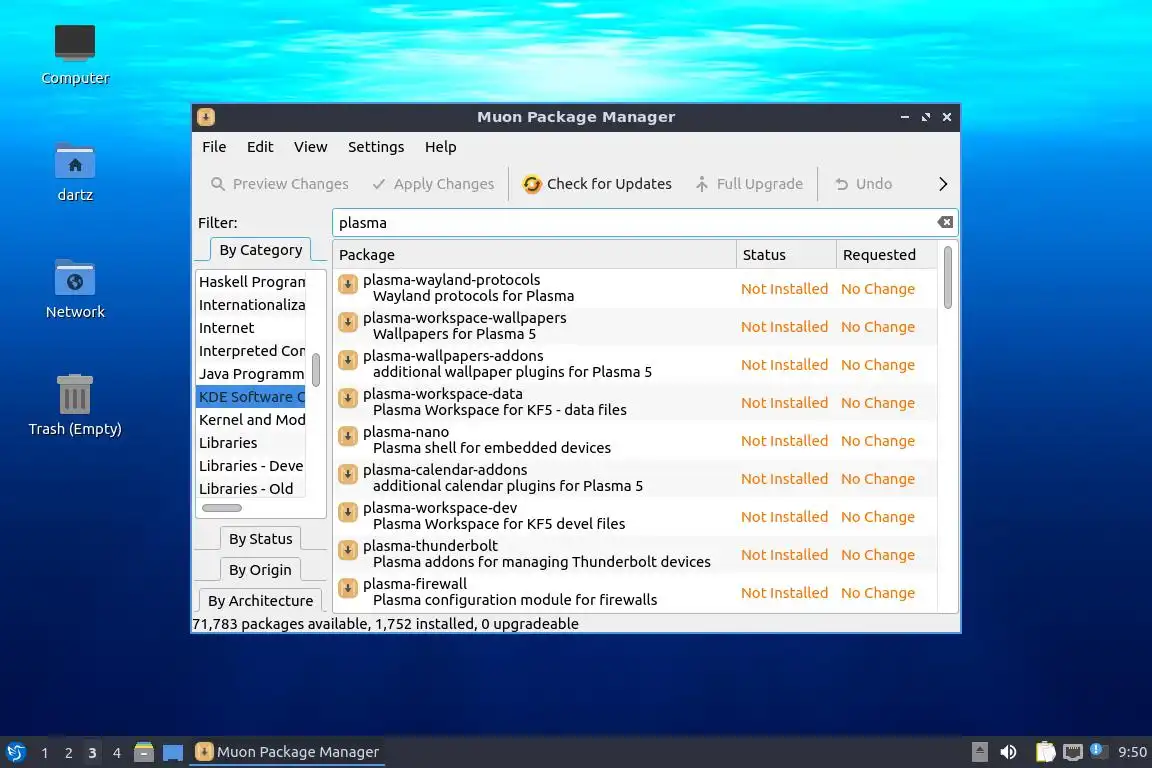Switch to the By Status filter tab
This screenshot has width=1152, height=768.
(260, 539)
